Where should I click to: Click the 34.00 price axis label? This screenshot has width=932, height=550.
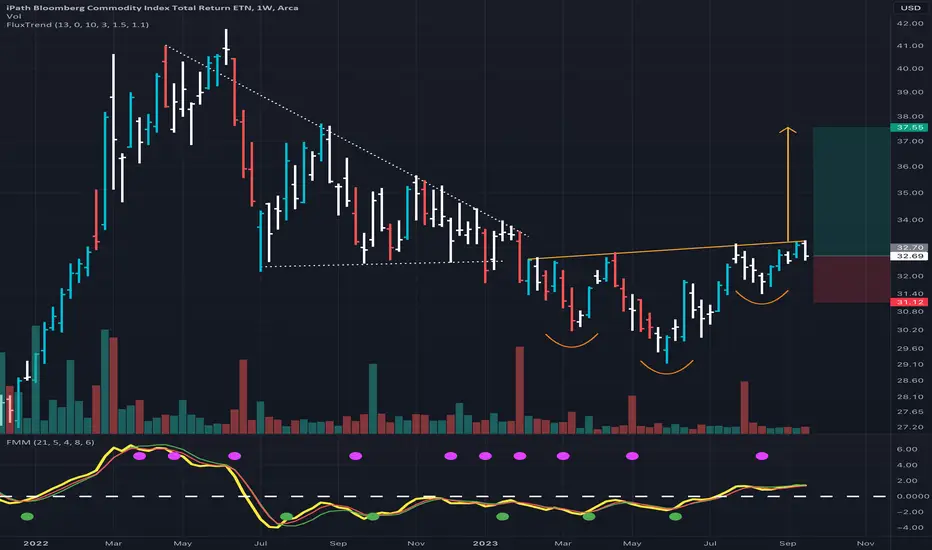tap(910, 220)
